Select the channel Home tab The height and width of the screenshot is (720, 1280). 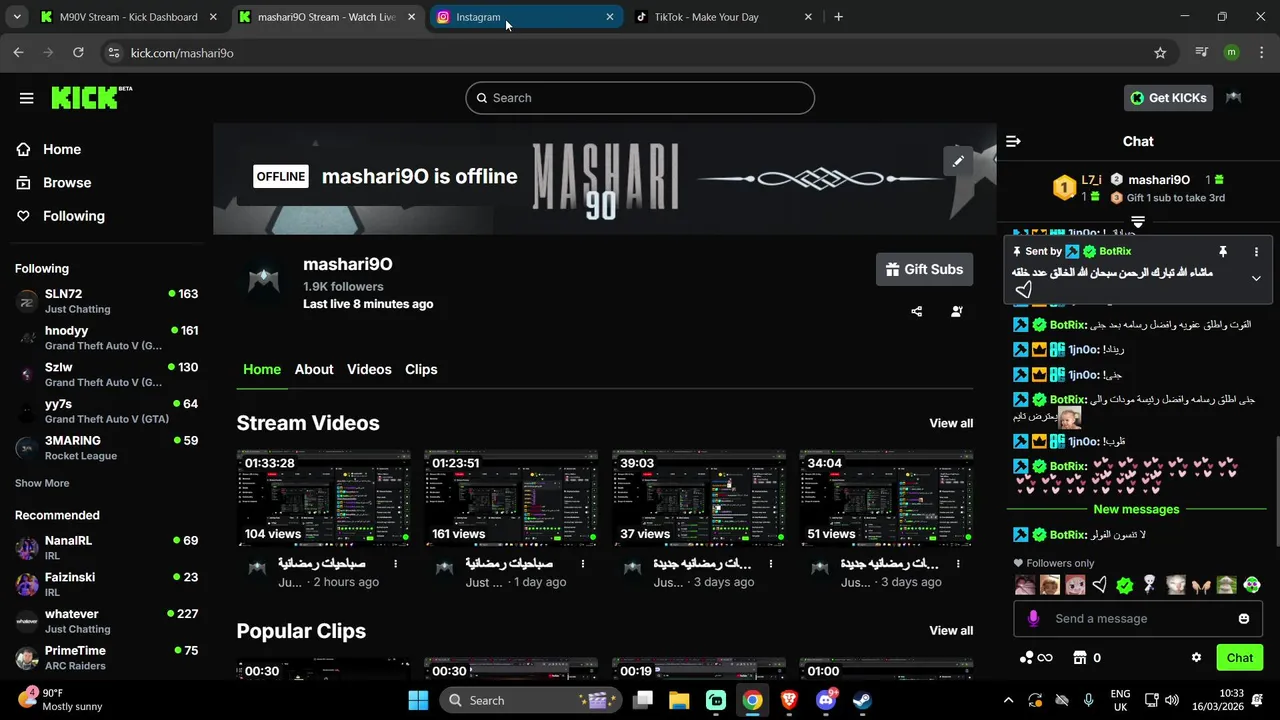pyautogui.click(x=262, y=369)
